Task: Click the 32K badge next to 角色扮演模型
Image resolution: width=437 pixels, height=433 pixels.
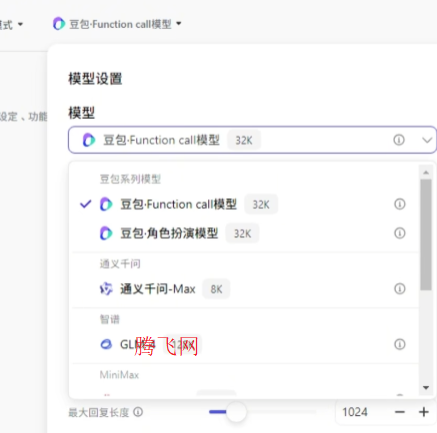Action: click(x=242, y=234)
